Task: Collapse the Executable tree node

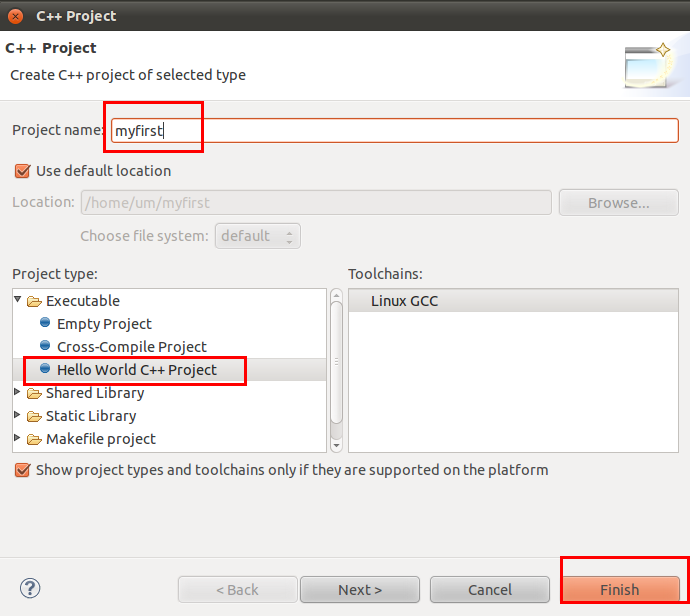Action: [18, 299]
